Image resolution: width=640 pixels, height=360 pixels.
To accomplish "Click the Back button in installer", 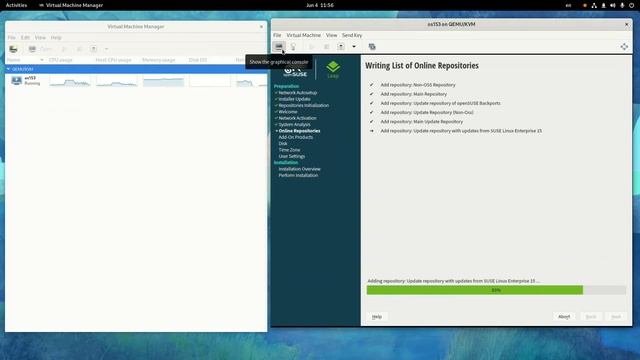I will pos(591,317).
